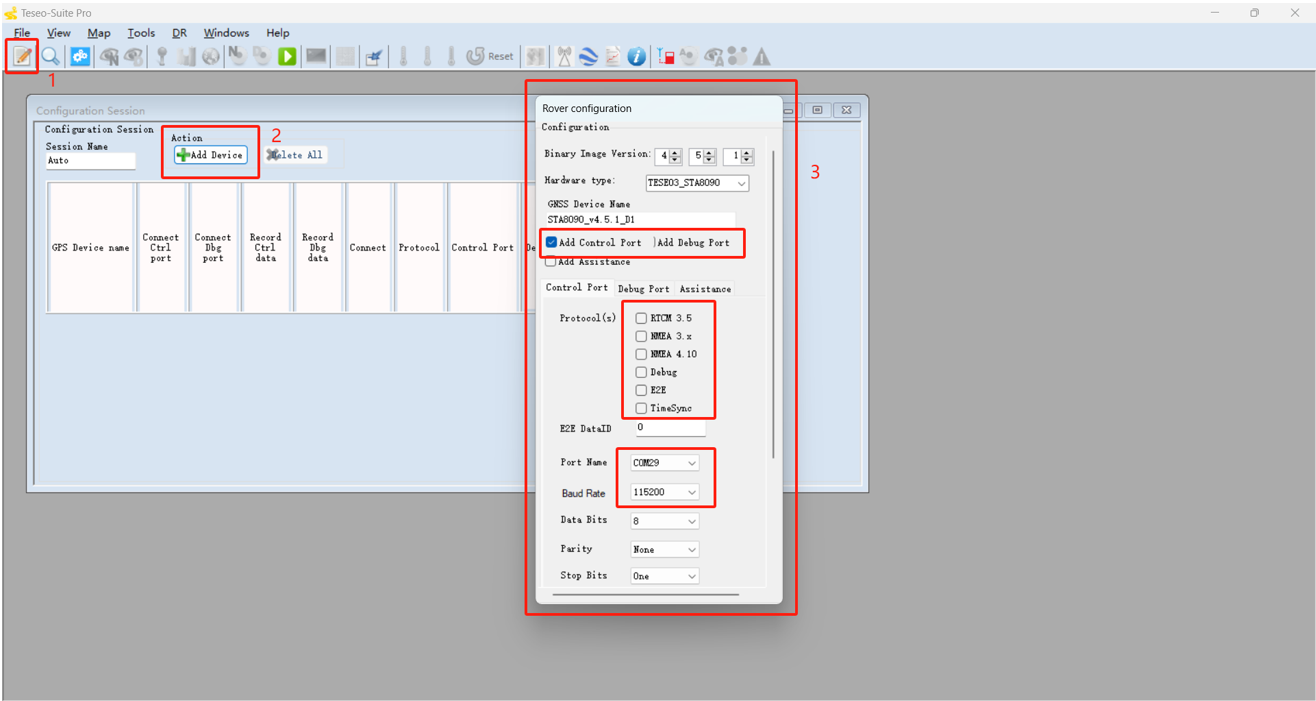Open the Hardware type TESEO3_STA8090 dropdown
1316x701 pixels.
[697, 183]
